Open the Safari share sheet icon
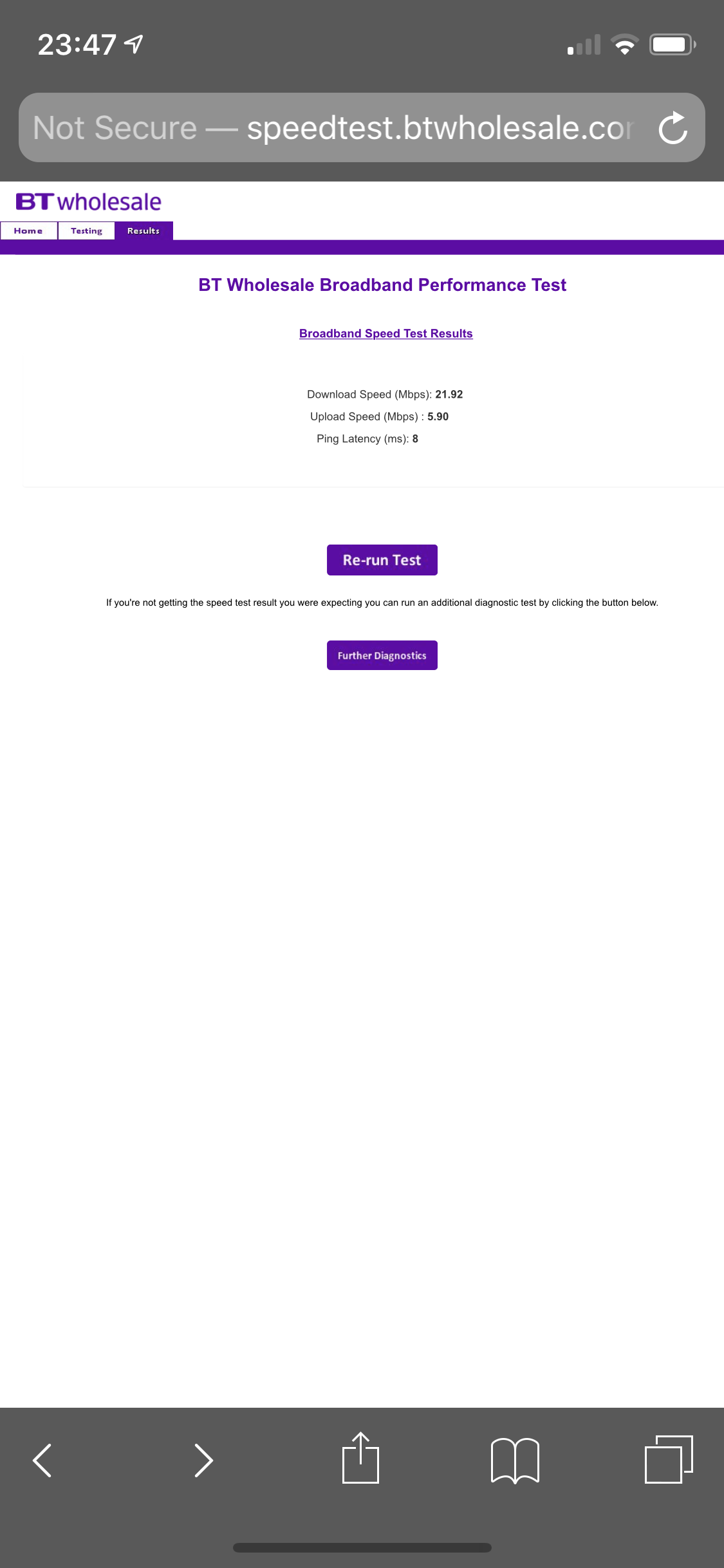The height and width of the screenshot is (1568, 724). (360, 1457)
